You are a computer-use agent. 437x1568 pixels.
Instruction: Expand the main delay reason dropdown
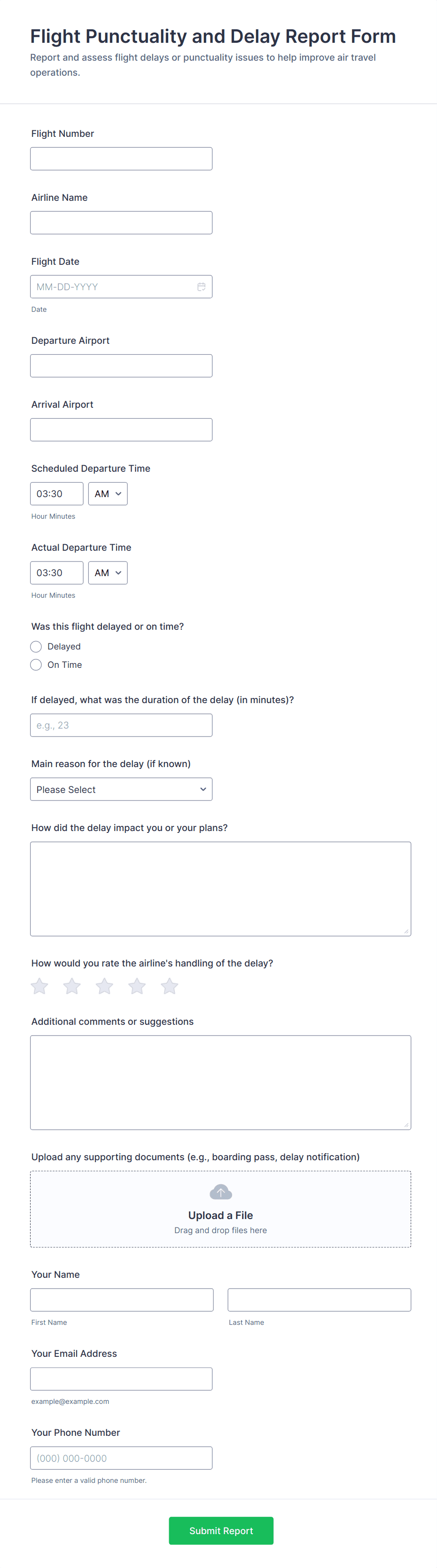pyautogui.click(x=121, y=790)
